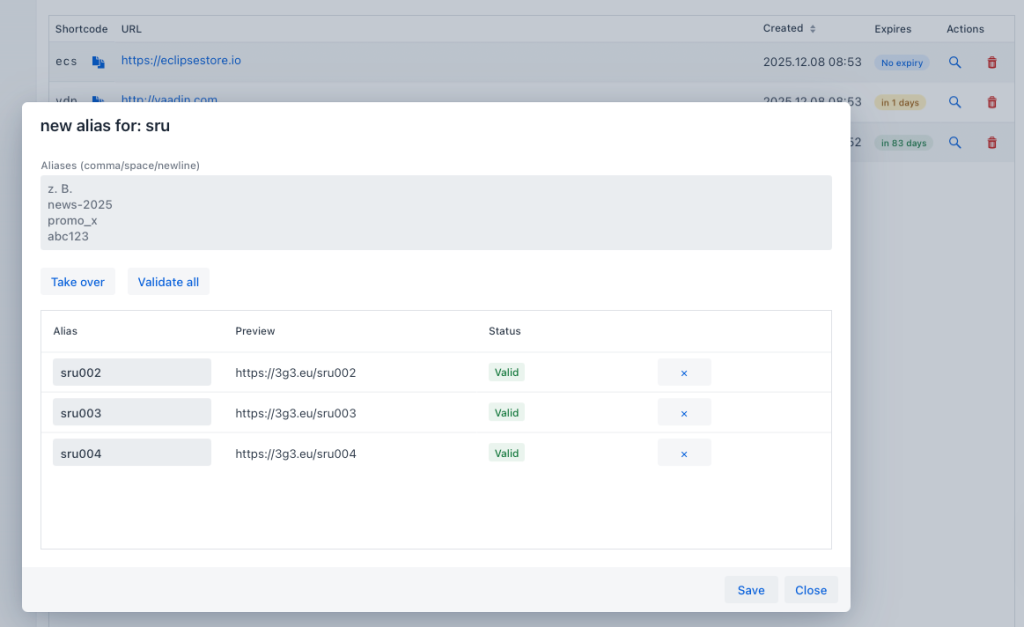This screenshot has width=1024, height=627.
Task: Follow the http://vaadin.com link
Action: click(168, 100)
